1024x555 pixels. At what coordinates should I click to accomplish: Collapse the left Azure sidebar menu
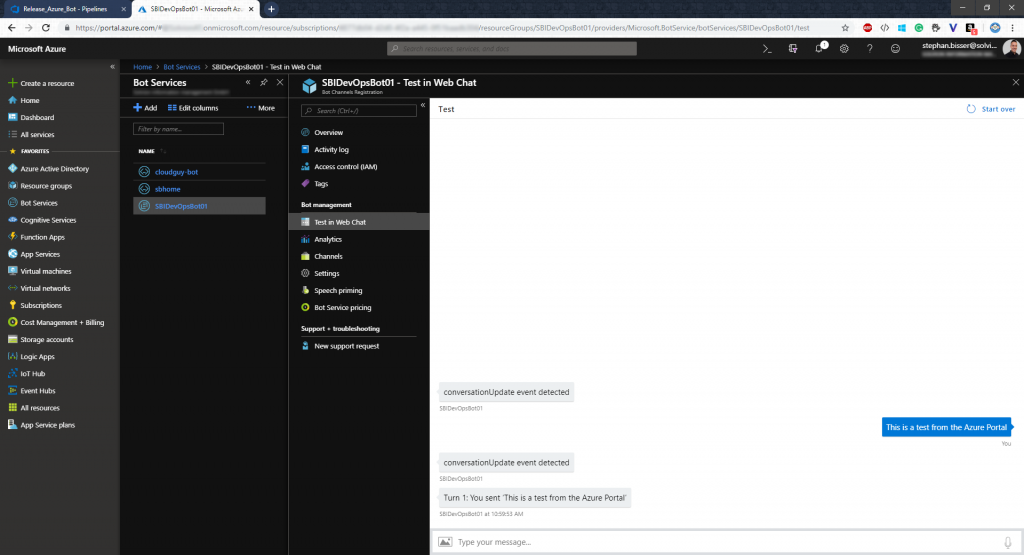pyautogui.click(x=112, y=67)
